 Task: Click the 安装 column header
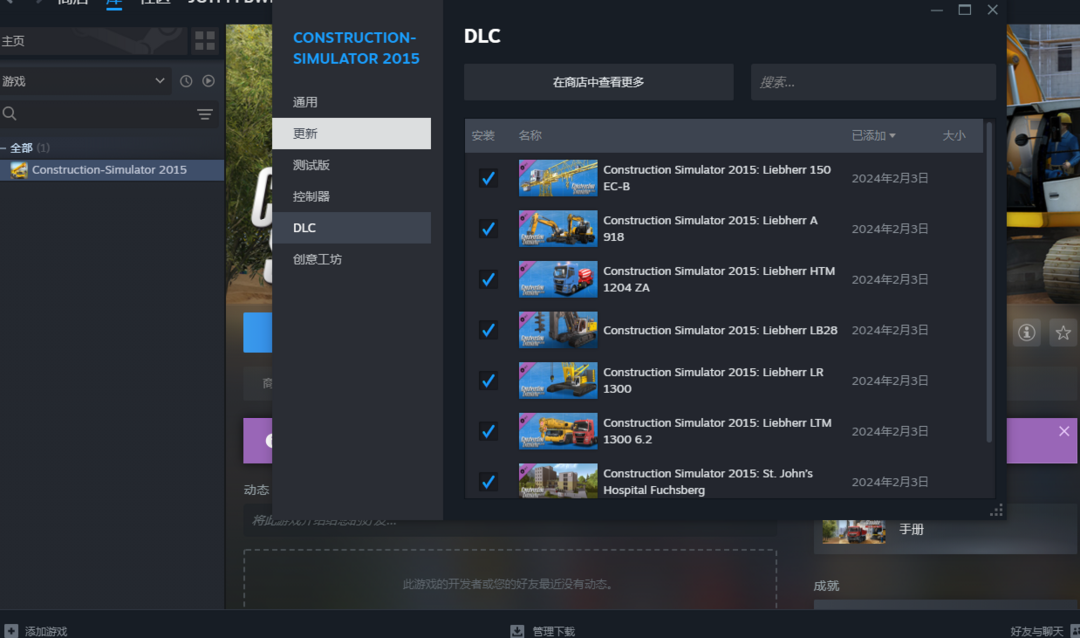483,136
